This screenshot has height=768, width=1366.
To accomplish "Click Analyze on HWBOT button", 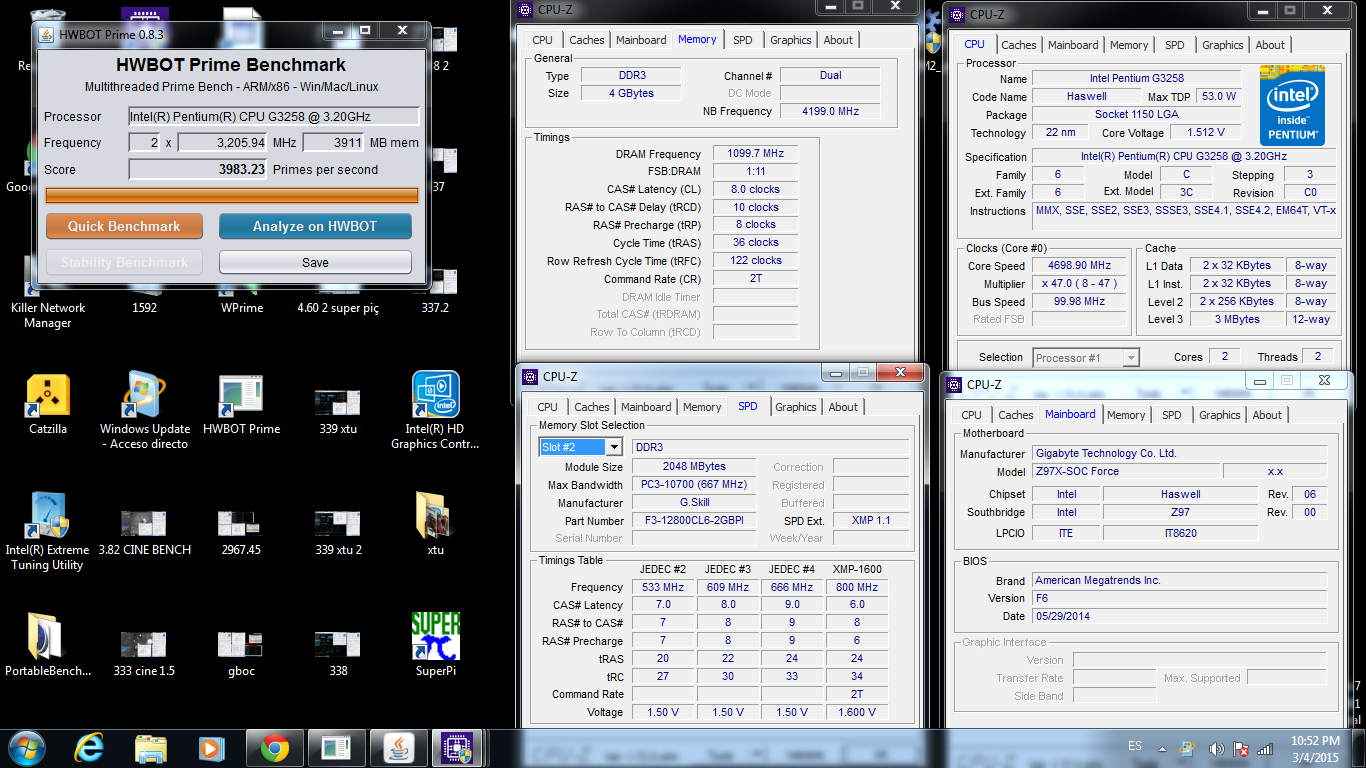I will 315,226.
